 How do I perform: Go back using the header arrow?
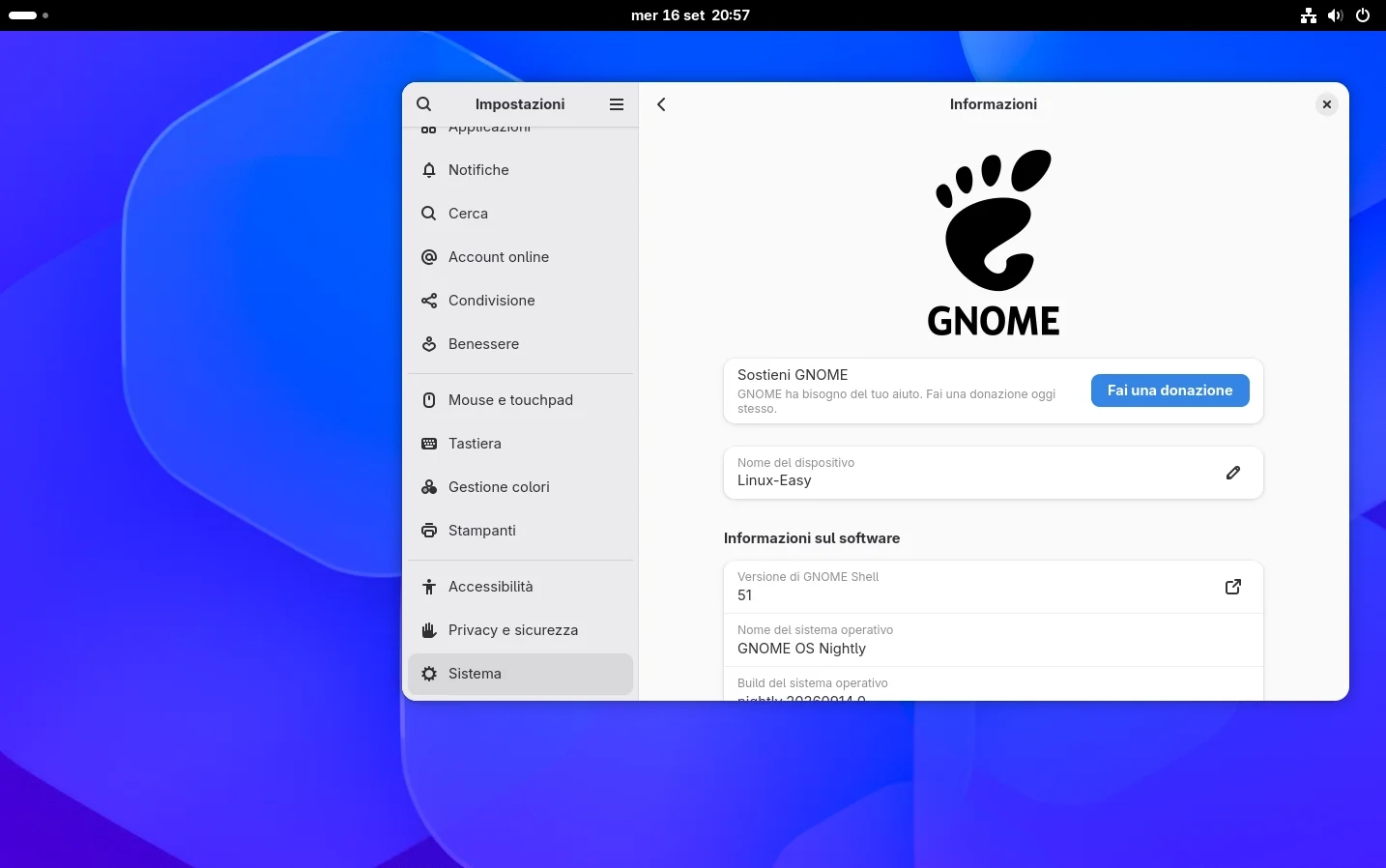pos(662,104)
